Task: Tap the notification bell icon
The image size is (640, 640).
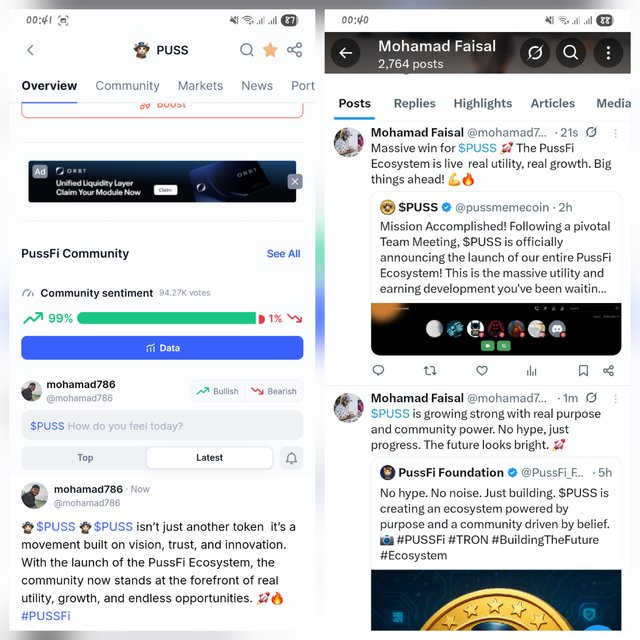Action: coord(291,458)
